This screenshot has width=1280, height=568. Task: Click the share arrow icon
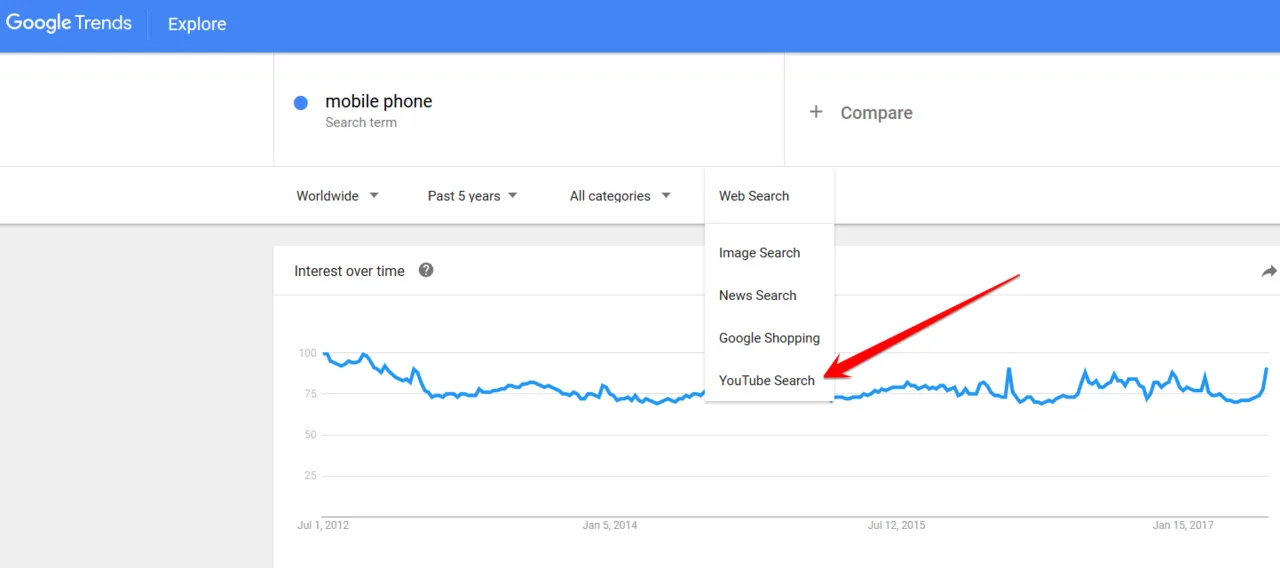coord(1269,271)
